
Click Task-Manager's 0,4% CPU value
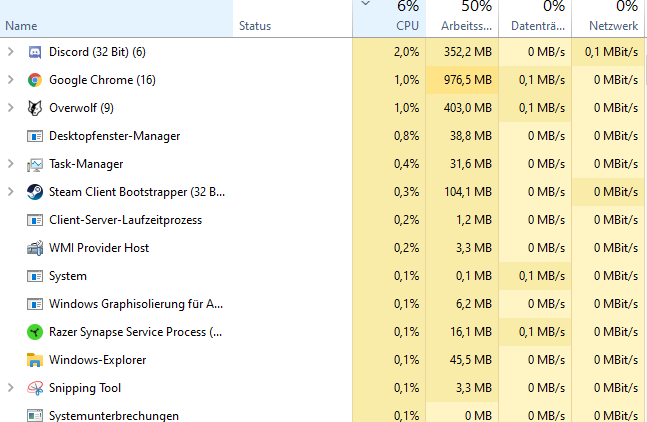pyautogui.click(x=406, y=164)
